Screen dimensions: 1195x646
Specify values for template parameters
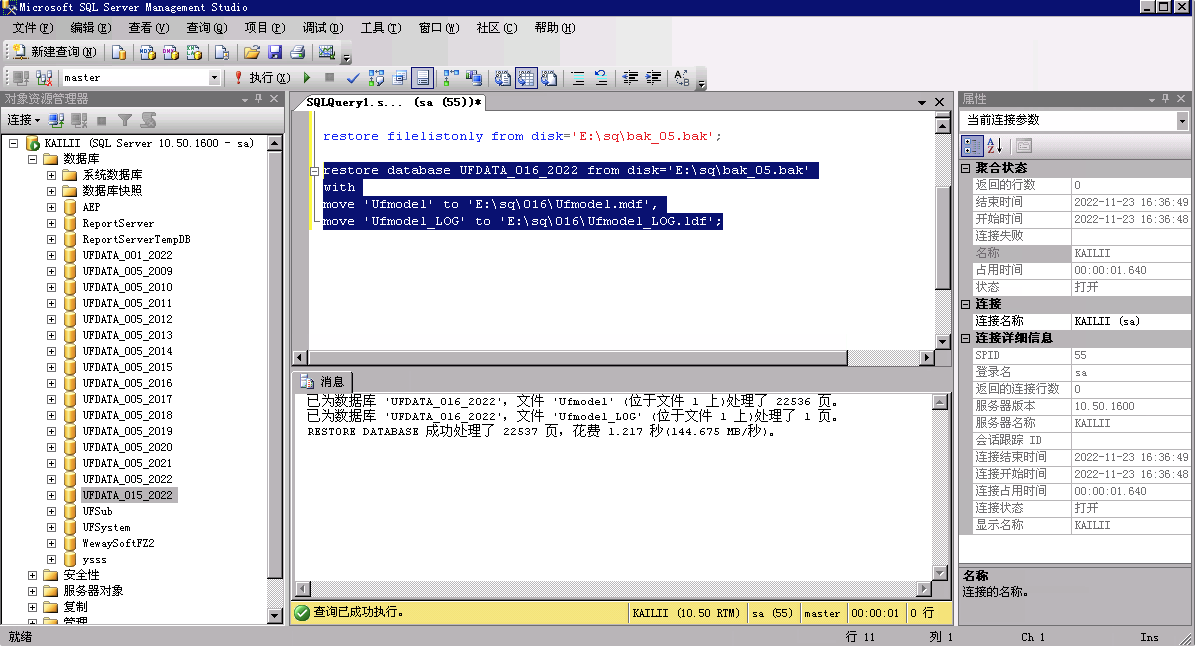point(682,78)
